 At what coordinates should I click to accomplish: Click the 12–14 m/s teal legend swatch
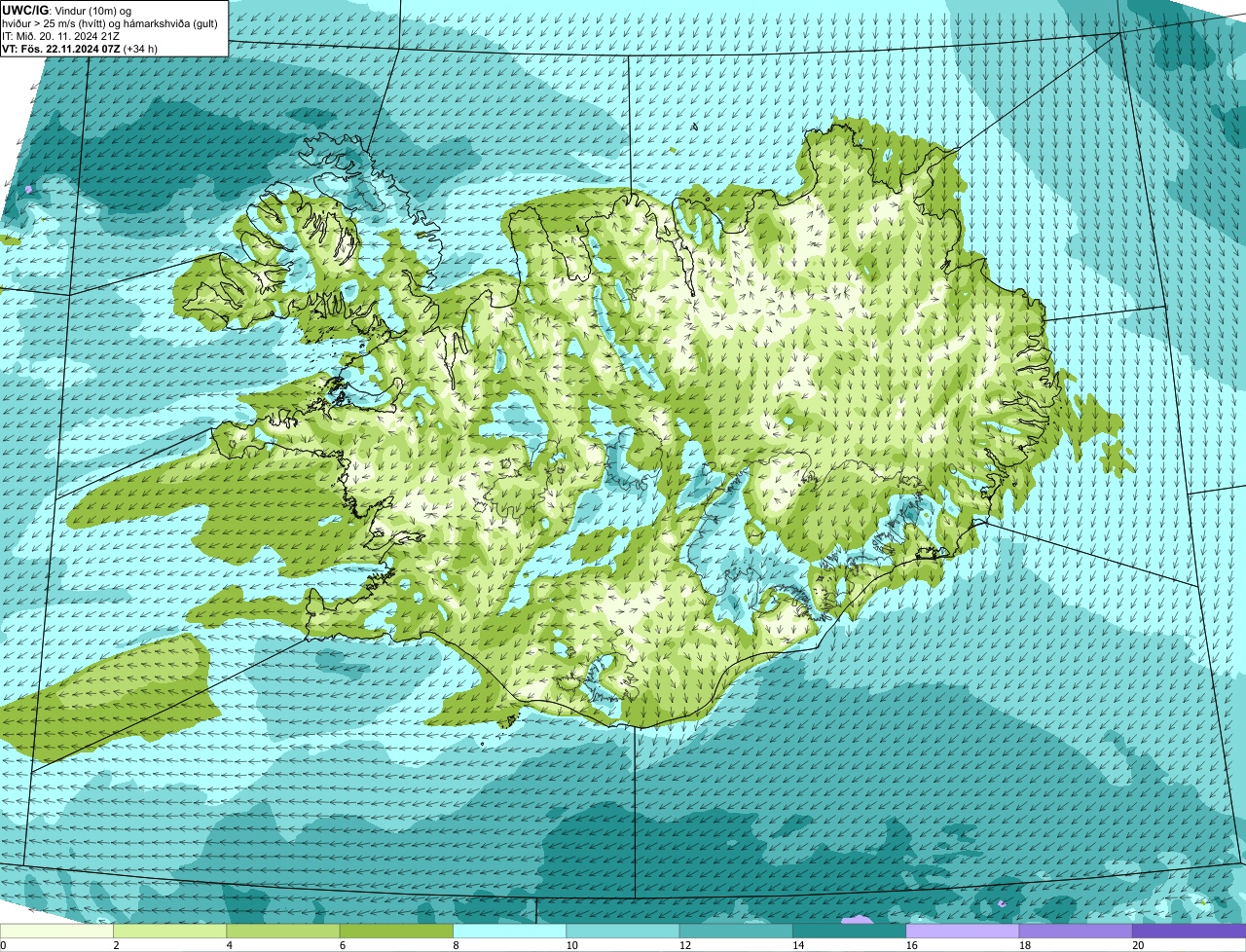pos(736,932)
